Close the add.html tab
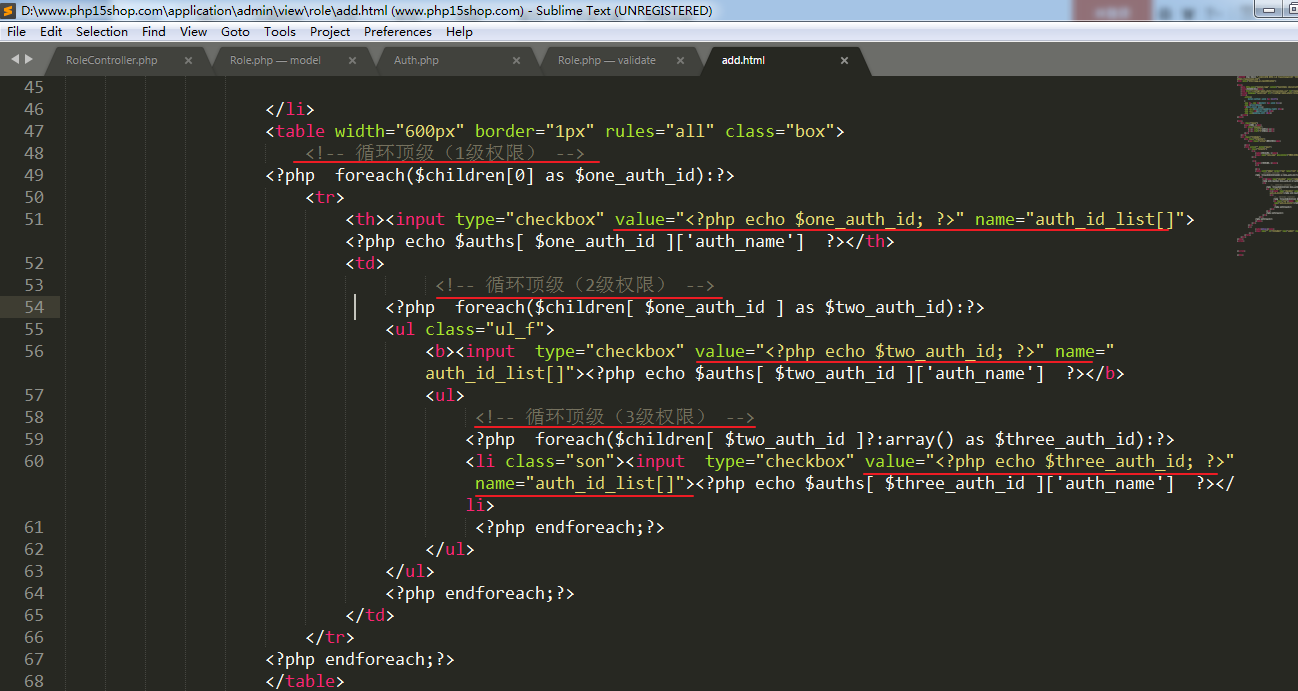 (x=844, y=60)
